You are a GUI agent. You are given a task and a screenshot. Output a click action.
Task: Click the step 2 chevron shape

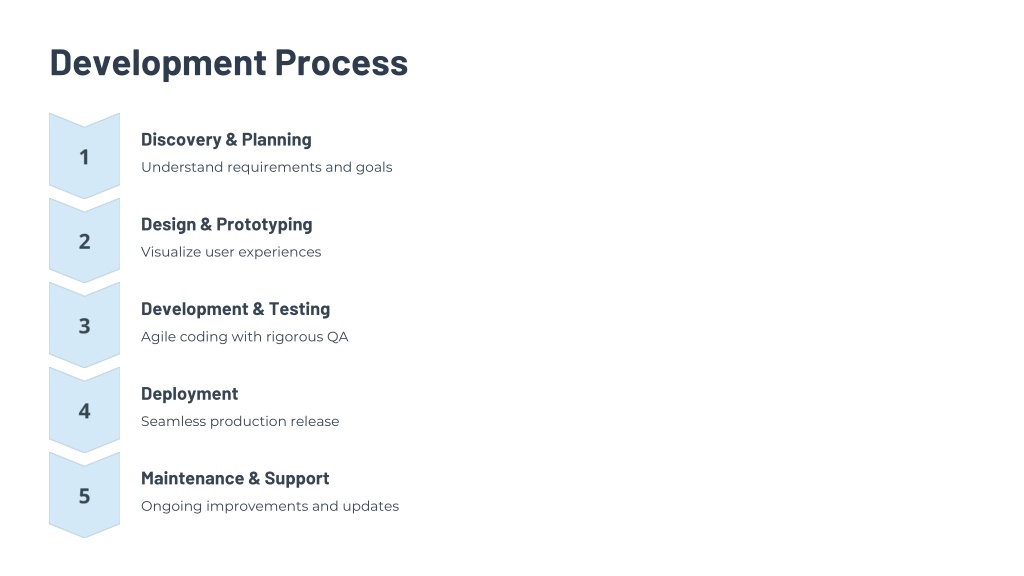tap(84, 241)
